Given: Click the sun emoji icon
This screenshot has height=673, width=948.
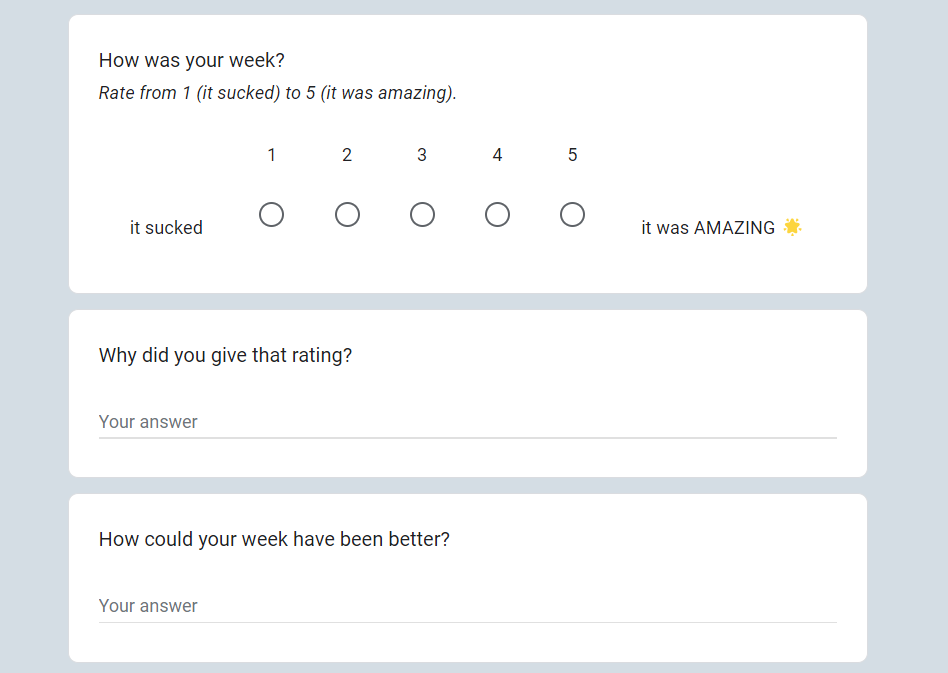Looking at the screenshot, I should click(792, 227).
